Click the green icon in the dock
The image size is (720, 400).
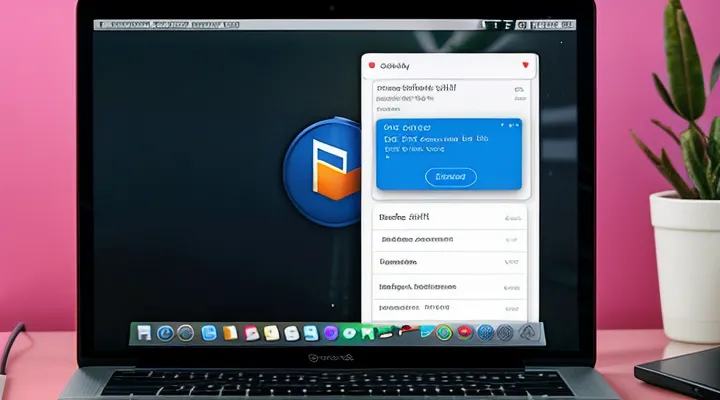point(349,333)
